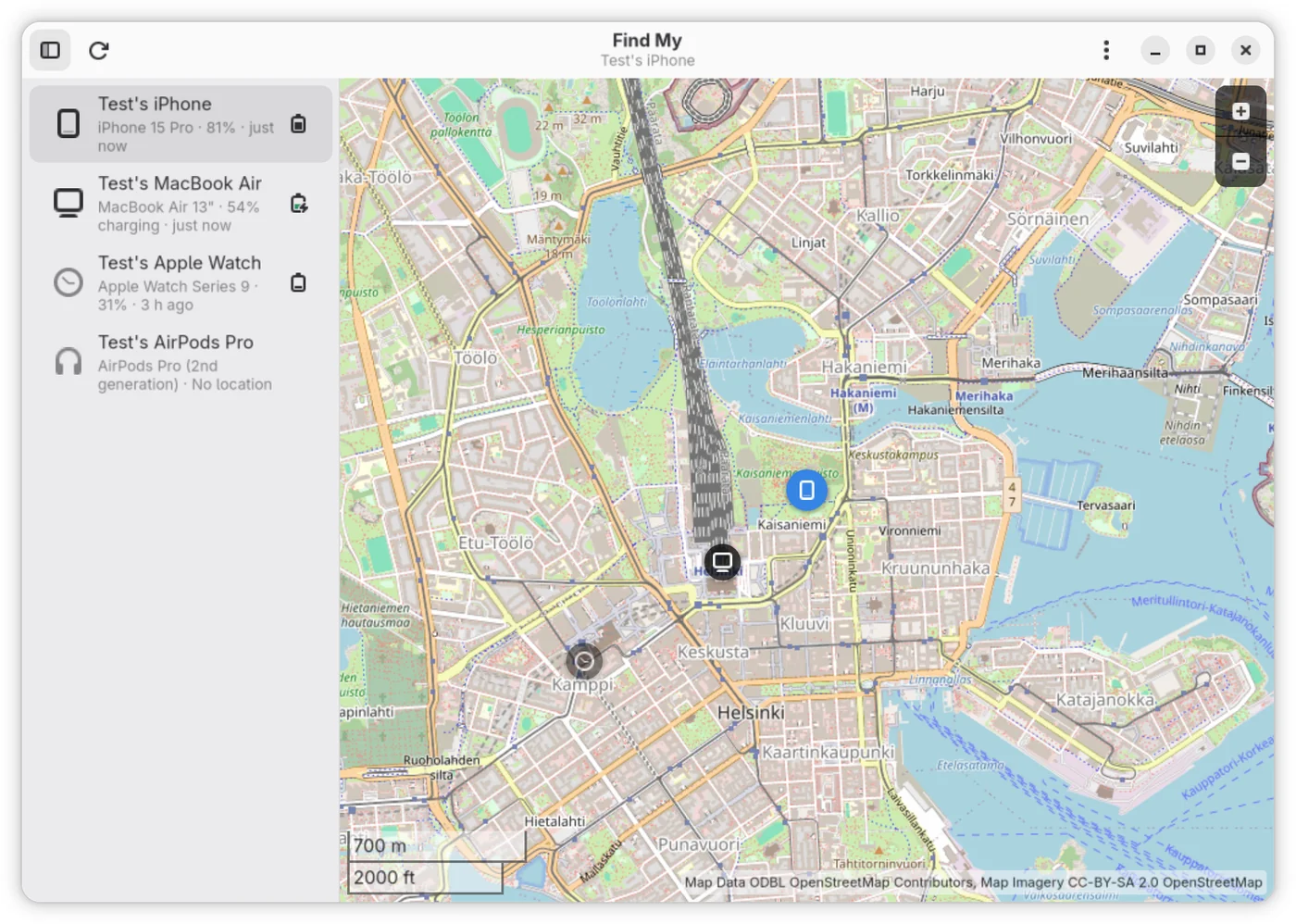This screenshot has width=1296, height=924.
Task: Click the 'Kaartinkaupunki' label on map
Action: pyautogui.click(x=828, y=753)
